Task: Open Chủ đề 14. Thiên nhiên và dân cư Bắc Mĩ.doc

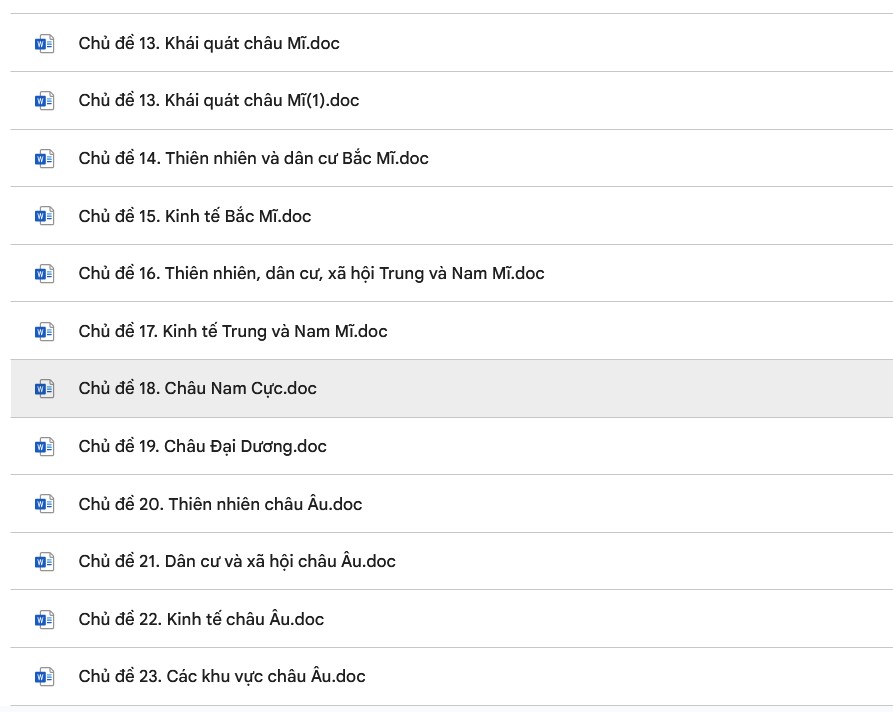Action: [253, 158]
